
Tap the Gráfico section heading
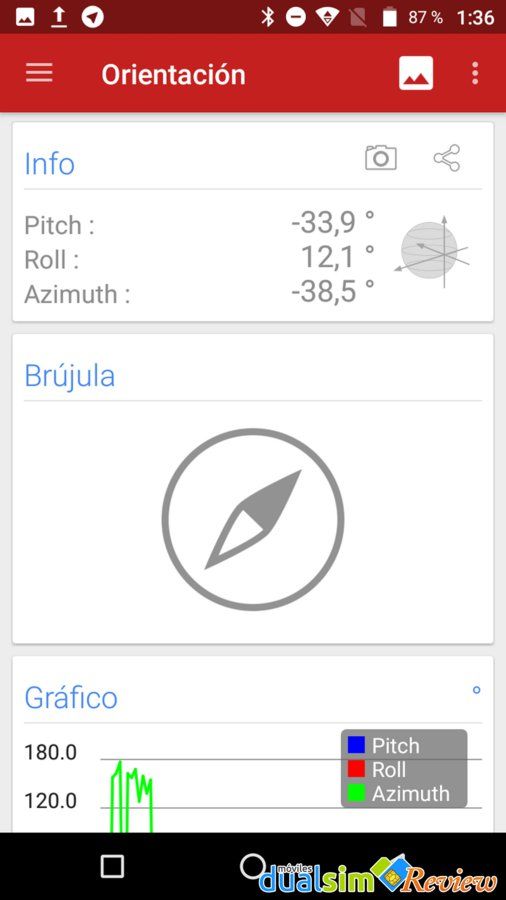coord(71,697)
